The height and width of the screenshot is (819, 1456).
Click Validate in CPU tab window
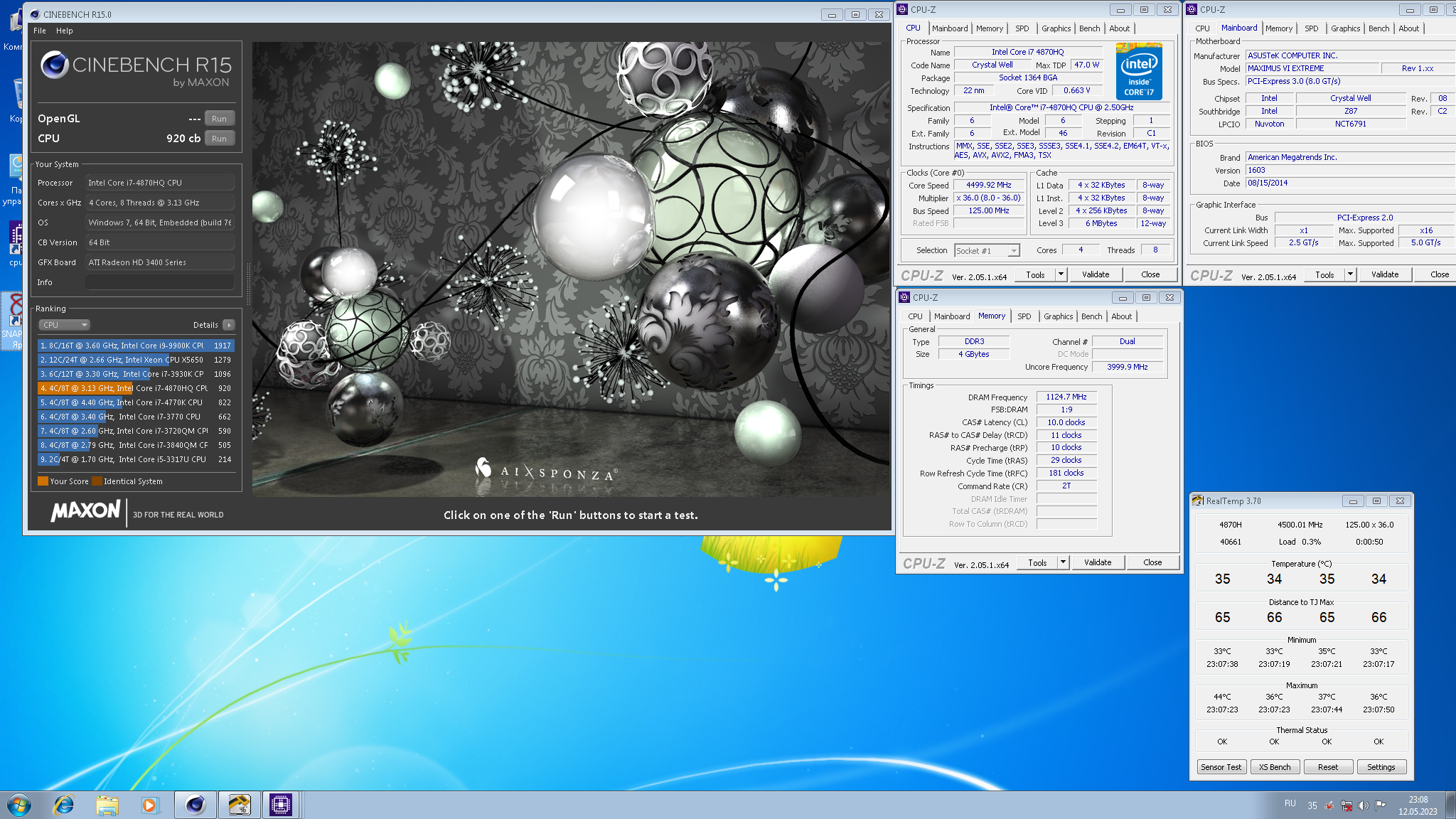click(x=1096, y=274)
